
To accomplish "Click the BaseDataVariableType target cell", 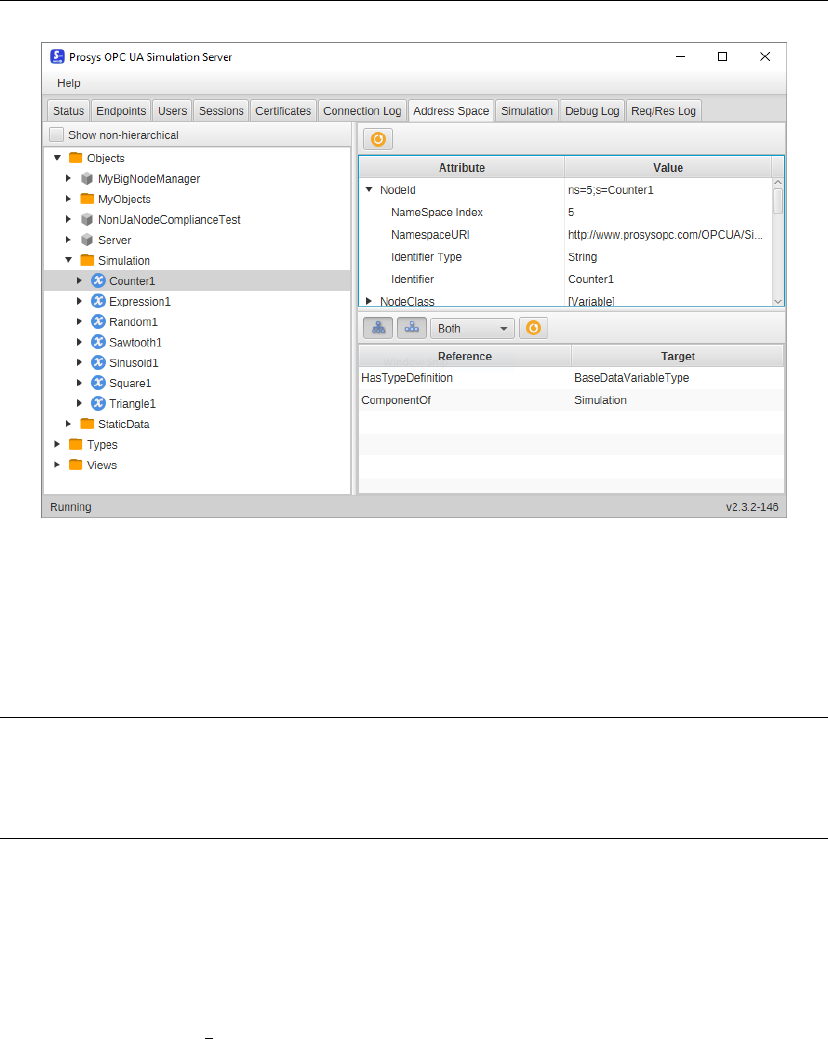I will click(x=678, y=378).
